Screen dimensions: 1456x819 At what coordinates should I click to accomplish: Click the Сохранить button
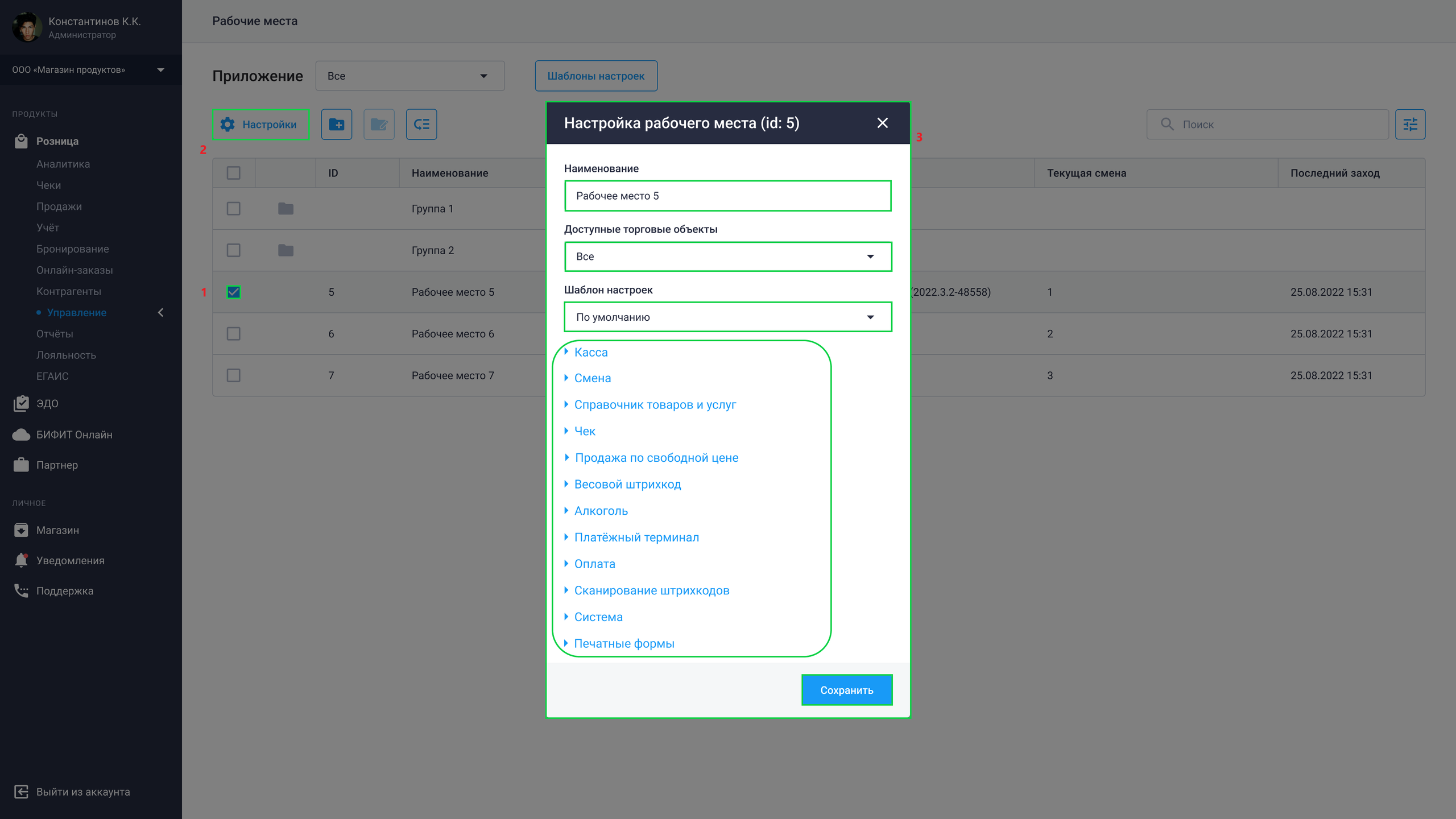[x=846, y=690]
